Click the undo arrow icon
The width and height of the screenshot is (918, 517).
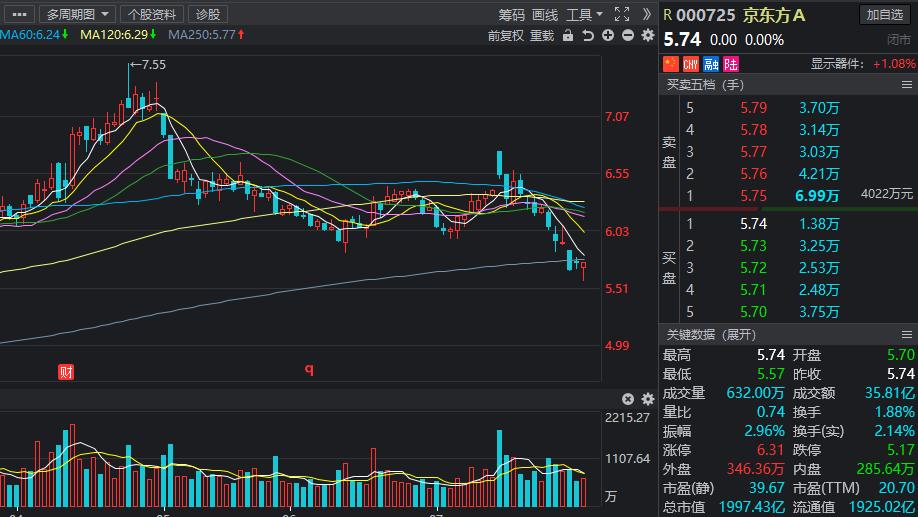[x=588, y=36]
